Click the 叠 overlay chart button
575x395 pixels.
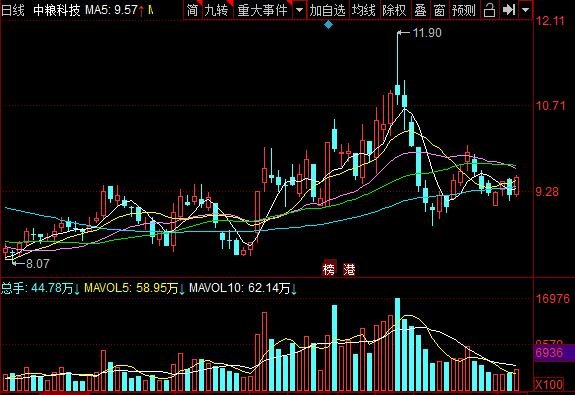tap(420, 10)
